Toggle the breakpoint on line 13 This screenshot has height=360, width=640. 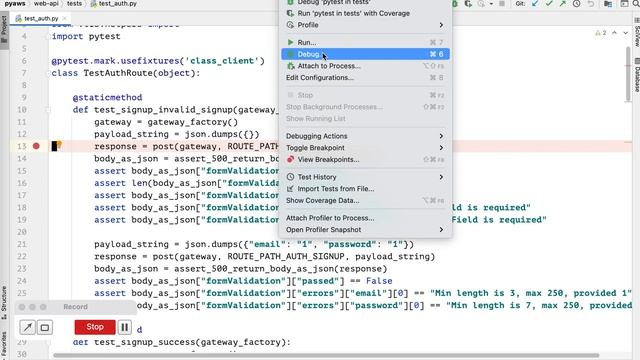(x=36, y=146)
